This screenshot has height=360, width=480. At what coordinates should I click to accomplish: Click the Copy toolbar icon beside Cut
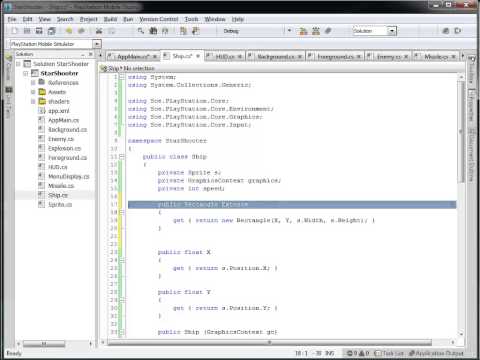pos(111,31)
